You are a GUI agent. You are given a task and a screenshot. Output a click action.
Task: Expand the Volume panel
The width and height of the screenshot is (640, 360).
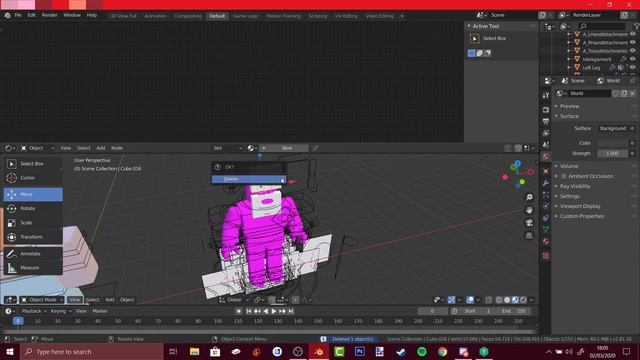click(569, 166)
